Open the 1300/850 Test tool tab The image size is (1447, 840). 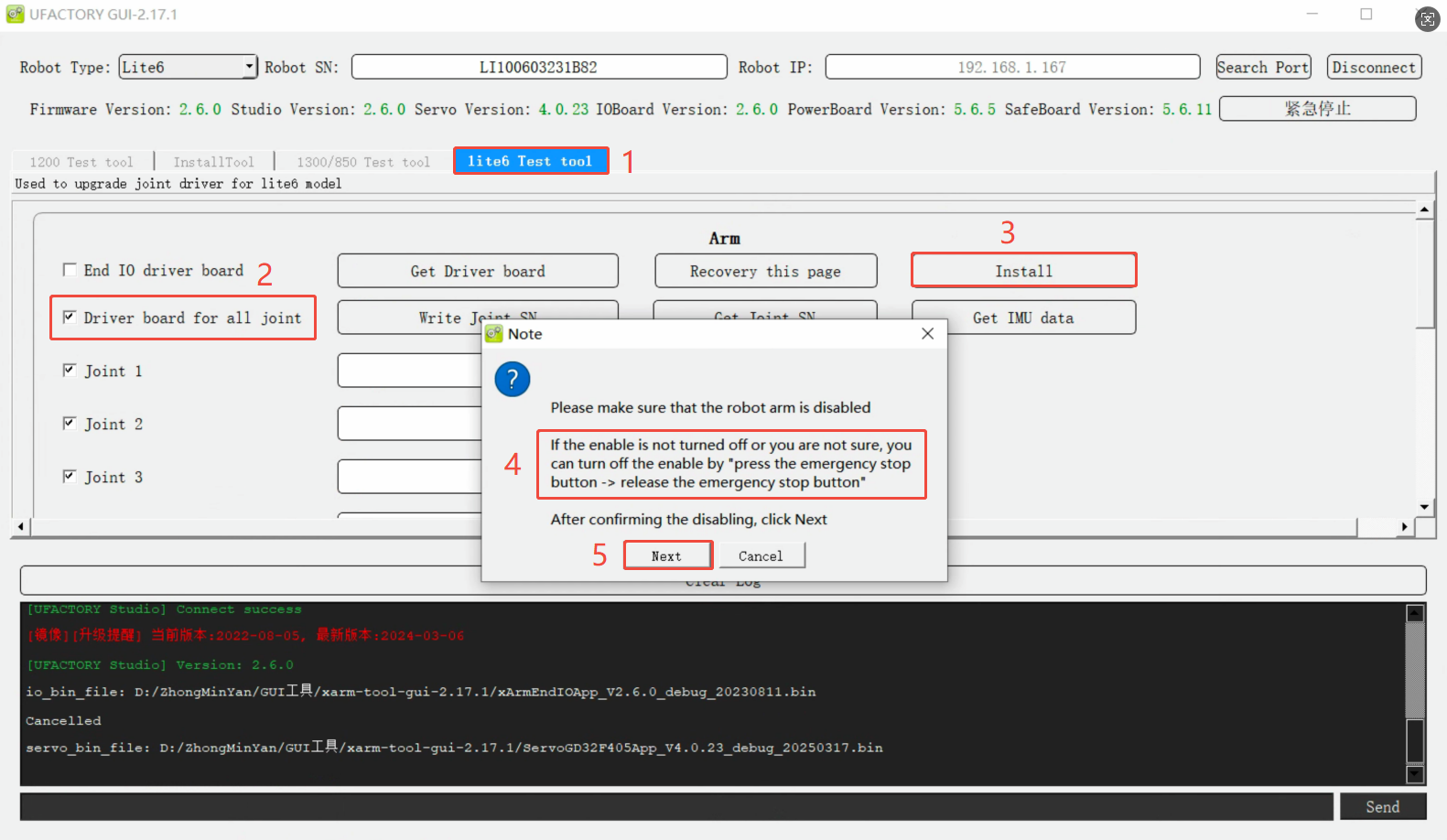click(x=363, y=162)
